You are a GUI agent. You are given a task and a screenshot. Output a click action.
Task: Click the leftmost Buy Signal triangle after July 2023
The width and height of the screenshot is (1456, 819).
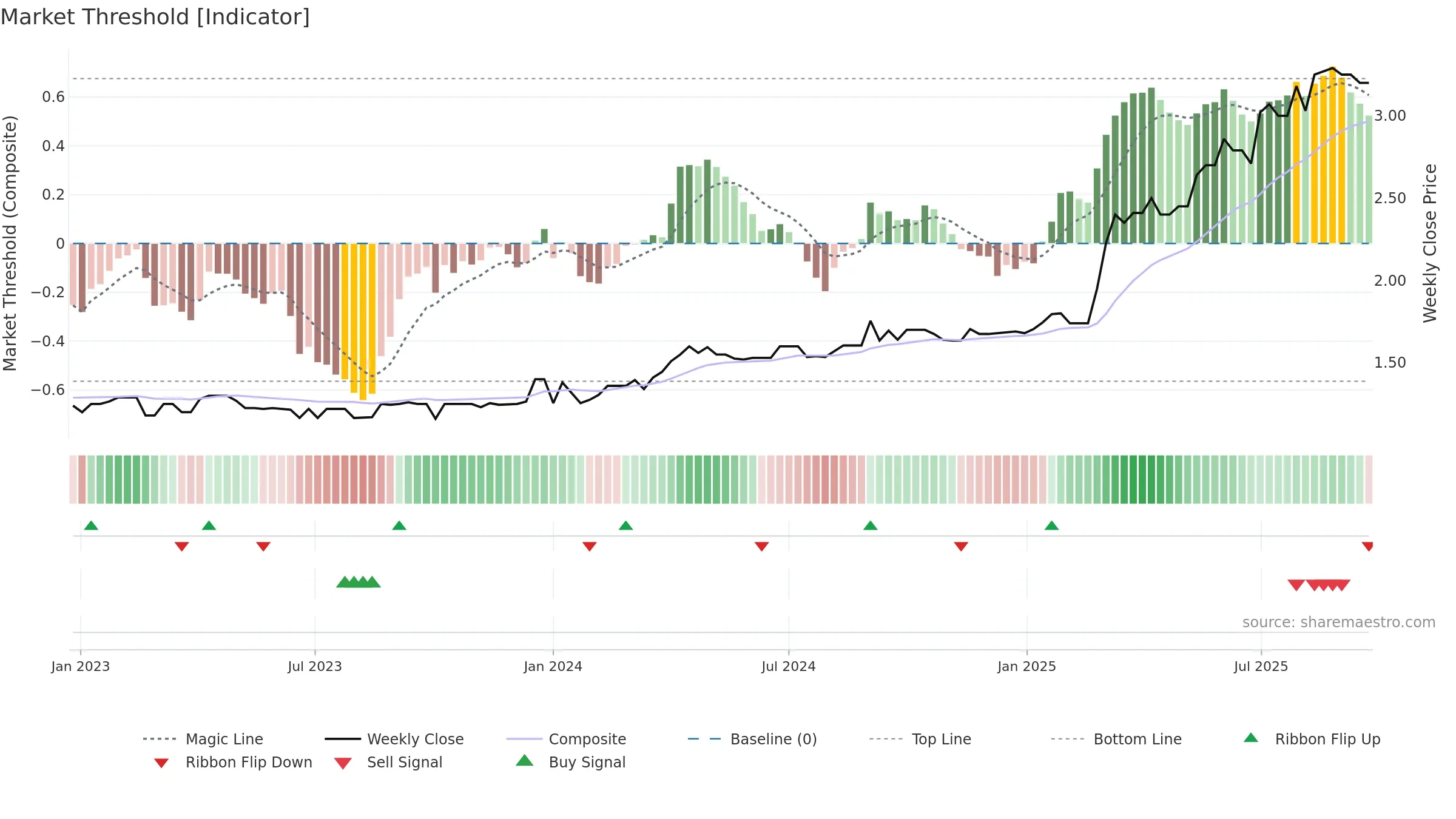(x=343, y=582)
